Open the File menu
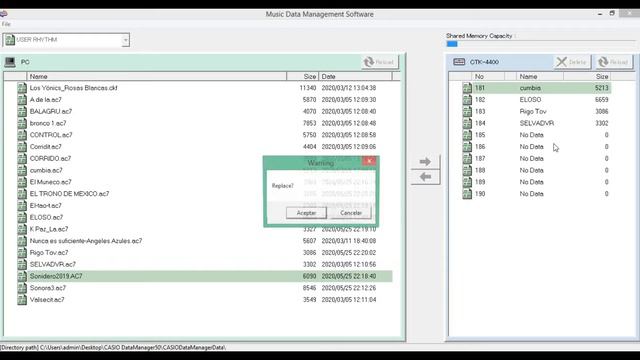Image resolution: width=640 pixels, height=360 pixels. coord(6,24)
